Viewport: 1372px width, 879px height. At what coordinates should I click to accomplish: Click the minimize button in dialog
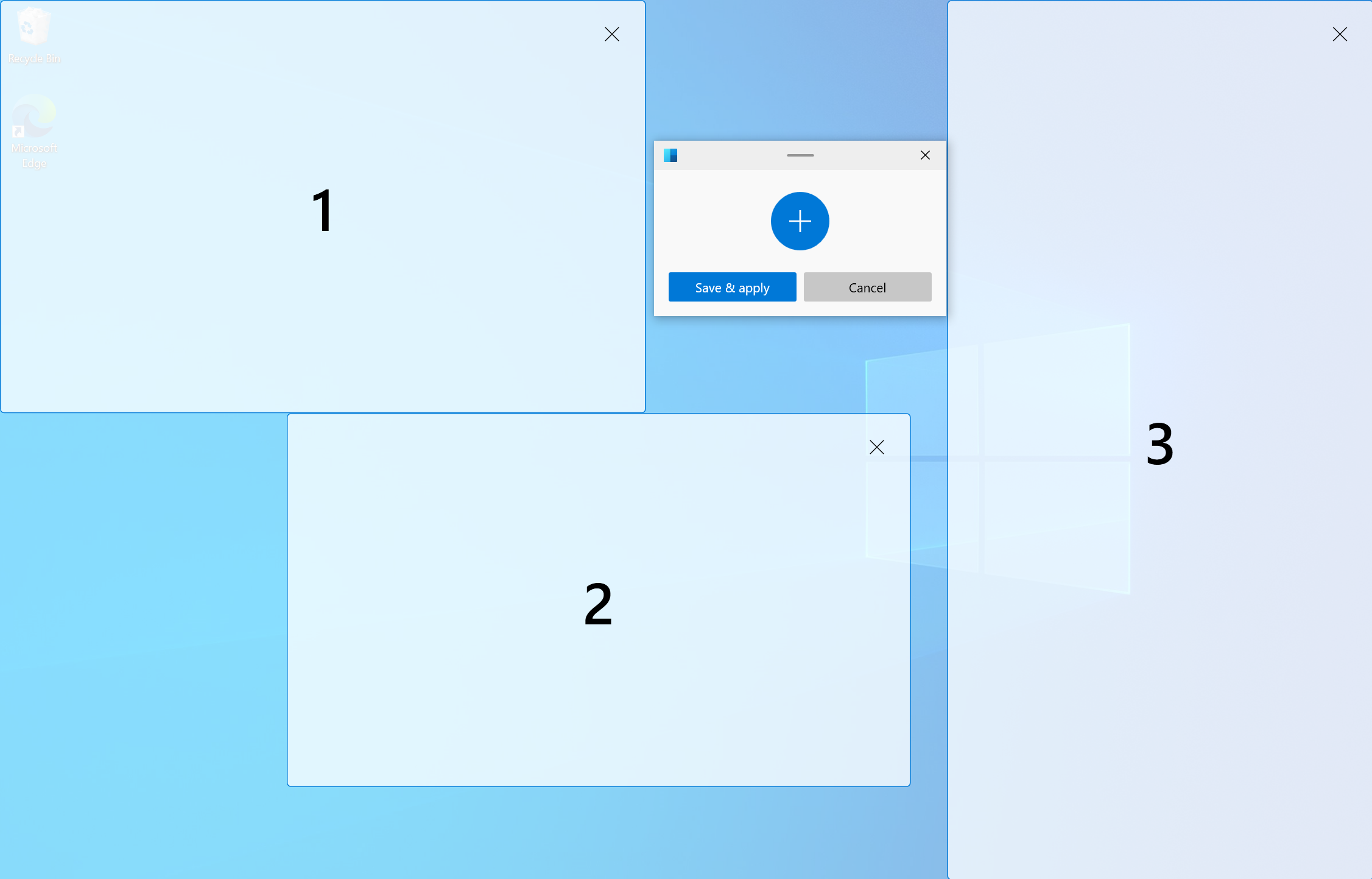(799, 155)
